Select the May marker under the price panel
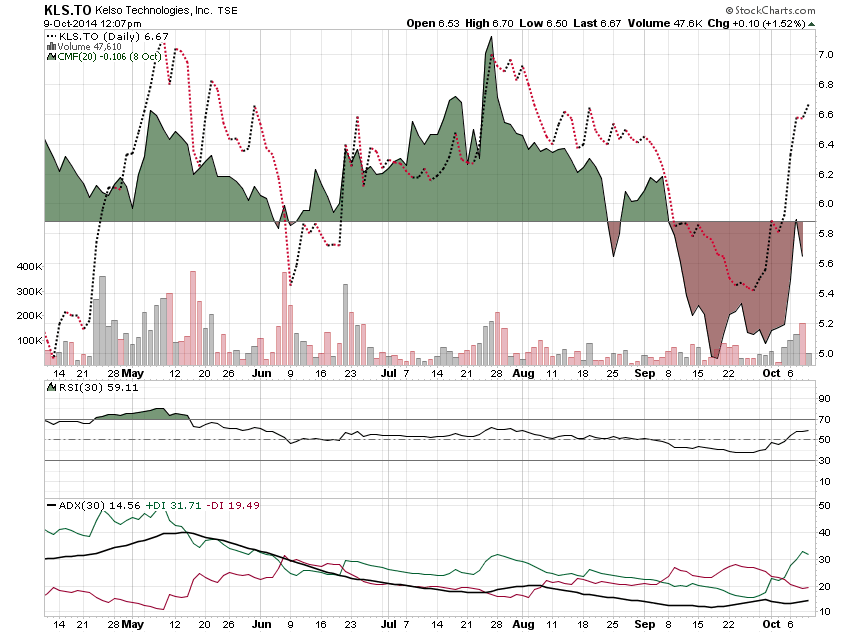Viewport: 850px width, 633px height. 133,373
